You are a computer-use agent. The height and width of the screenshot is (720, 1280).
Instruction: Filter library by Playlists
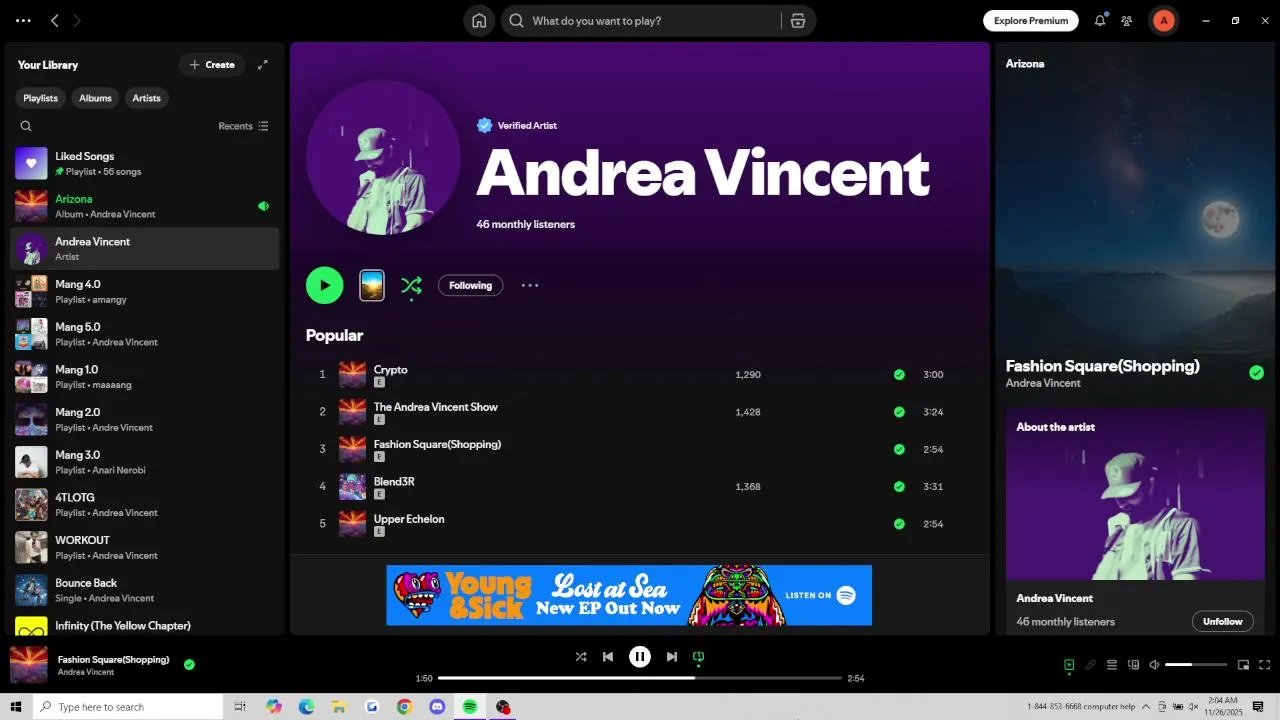(x=41, y=98)
